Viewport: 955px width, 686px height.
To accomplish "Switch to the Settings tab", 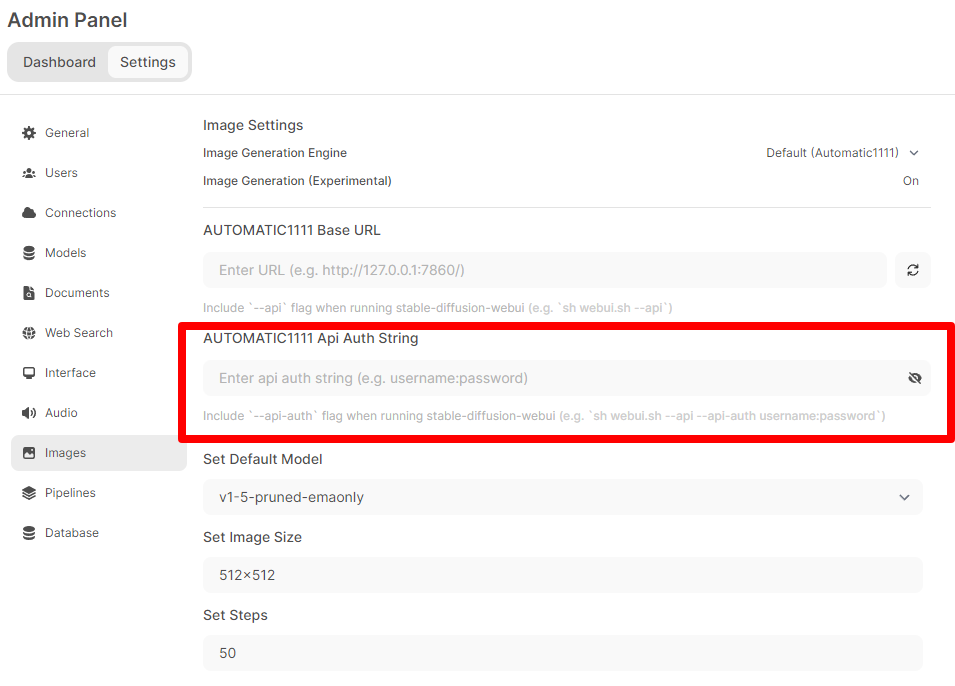I will pos(147,62).
